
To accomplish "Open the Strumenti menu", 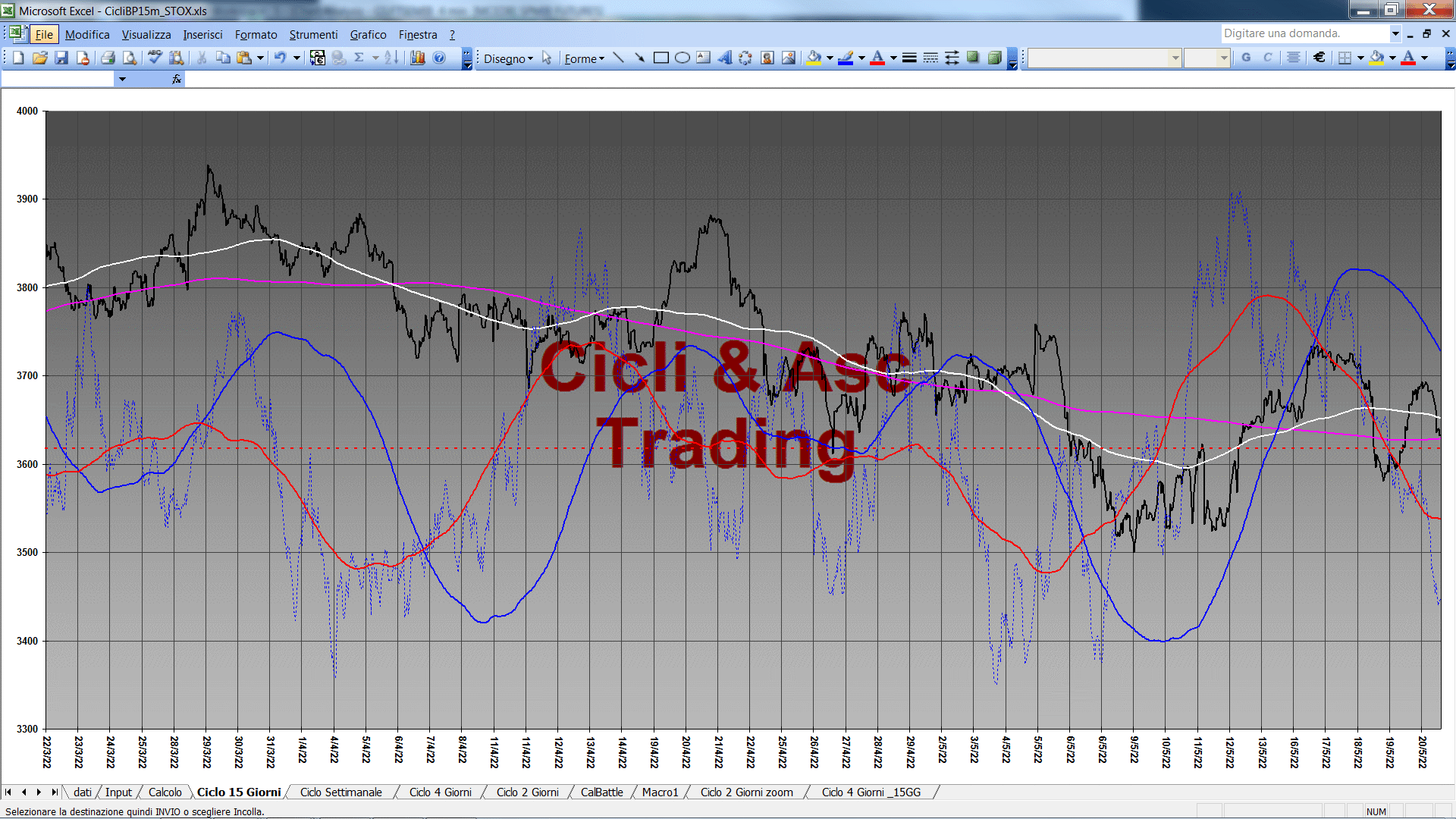I will click(x=313, y=35).
